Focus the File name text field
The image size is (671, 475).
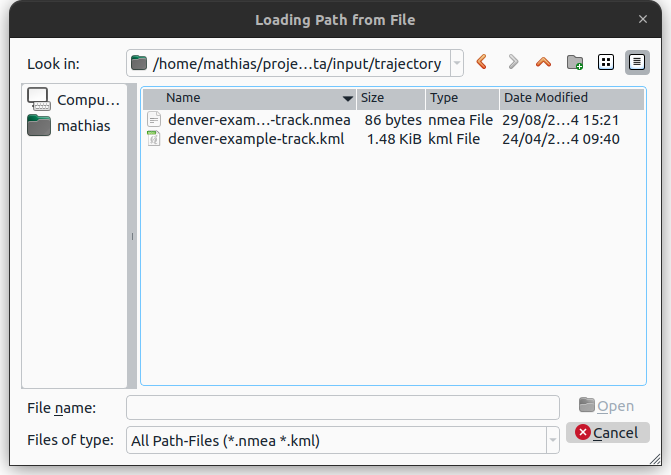[x=342, y=407]
